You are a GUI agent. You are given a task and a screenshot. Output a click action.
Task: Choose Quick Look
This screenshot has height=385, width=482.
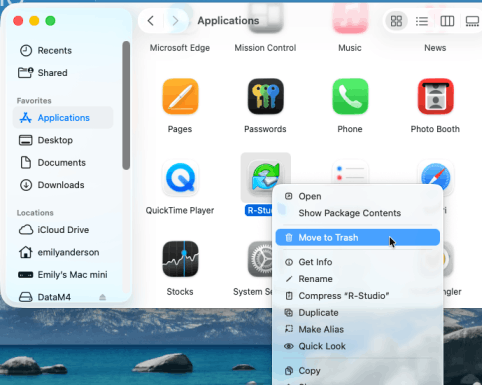tap(358, 346)
